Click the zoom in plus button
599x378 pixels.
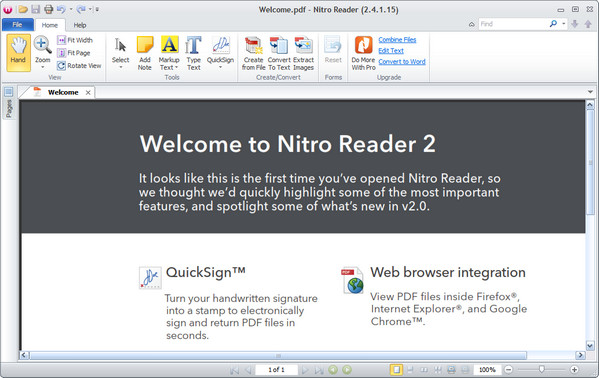574,370
